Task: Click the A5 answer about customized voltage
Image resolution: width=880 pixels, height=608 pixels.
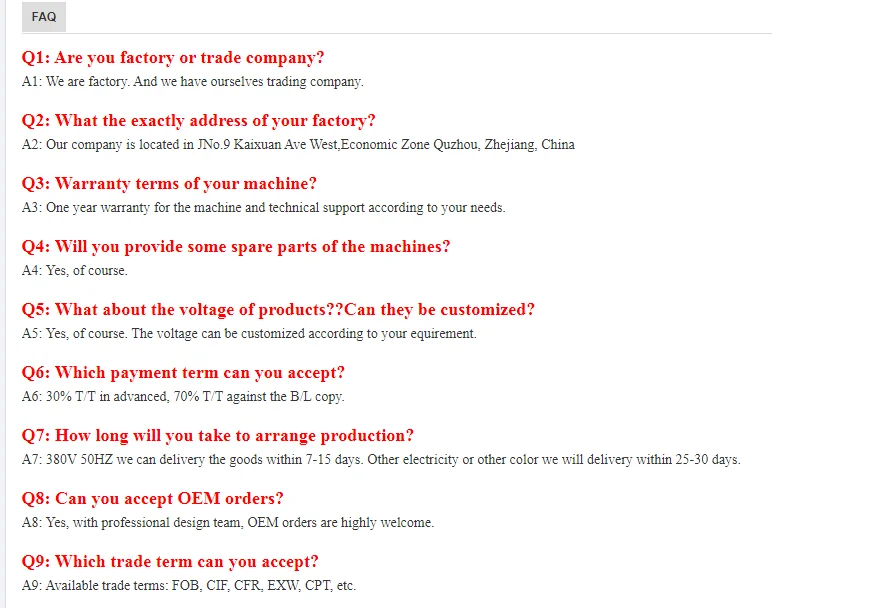Action: tap(249, 334)
